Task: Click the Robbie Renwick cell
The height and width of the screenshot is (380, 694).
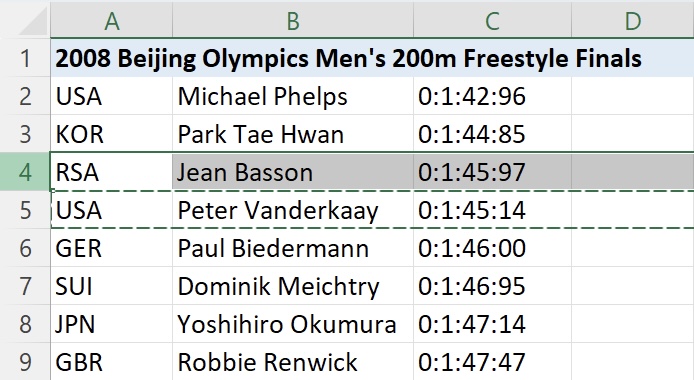Action: pyautogui.click(x=293, y=361)
